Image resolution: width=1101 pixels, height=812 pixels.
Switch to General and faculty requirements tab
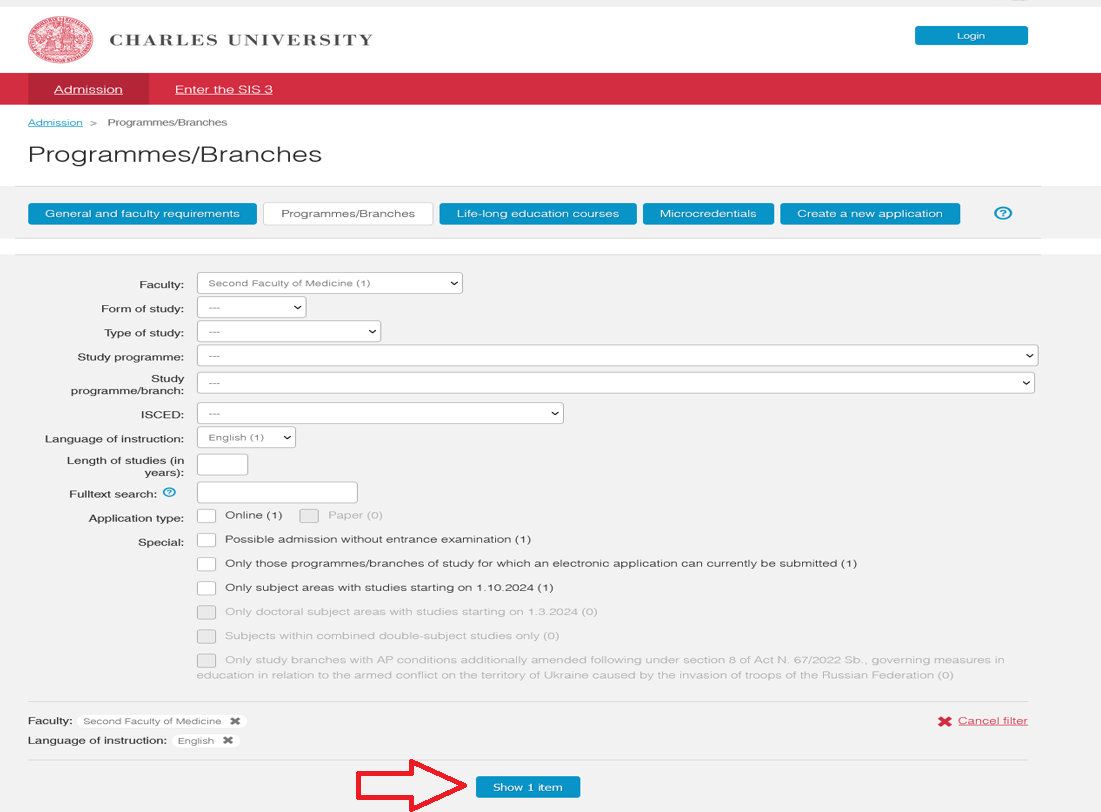tap(143, 214)
